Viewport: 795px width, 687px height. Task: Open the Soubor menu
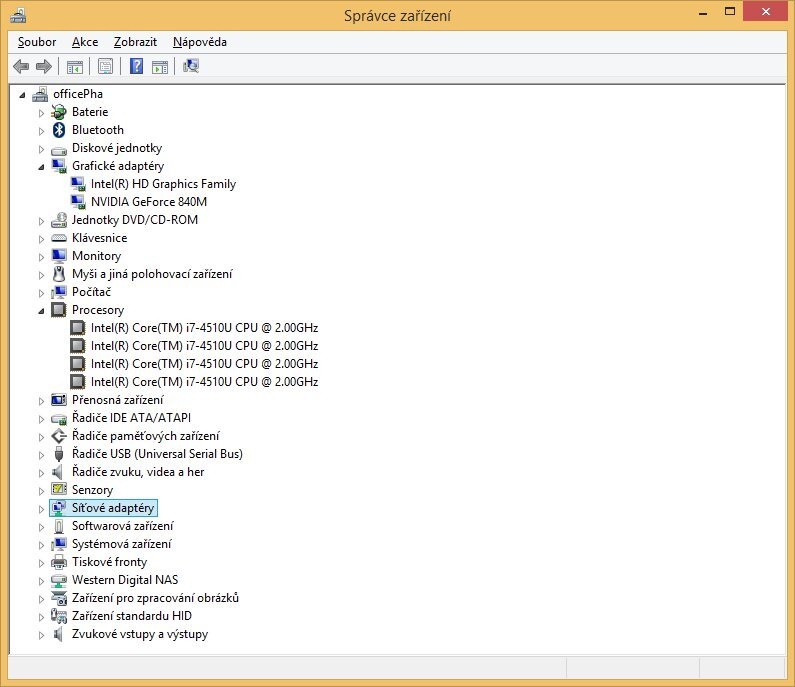pos(37,42)
